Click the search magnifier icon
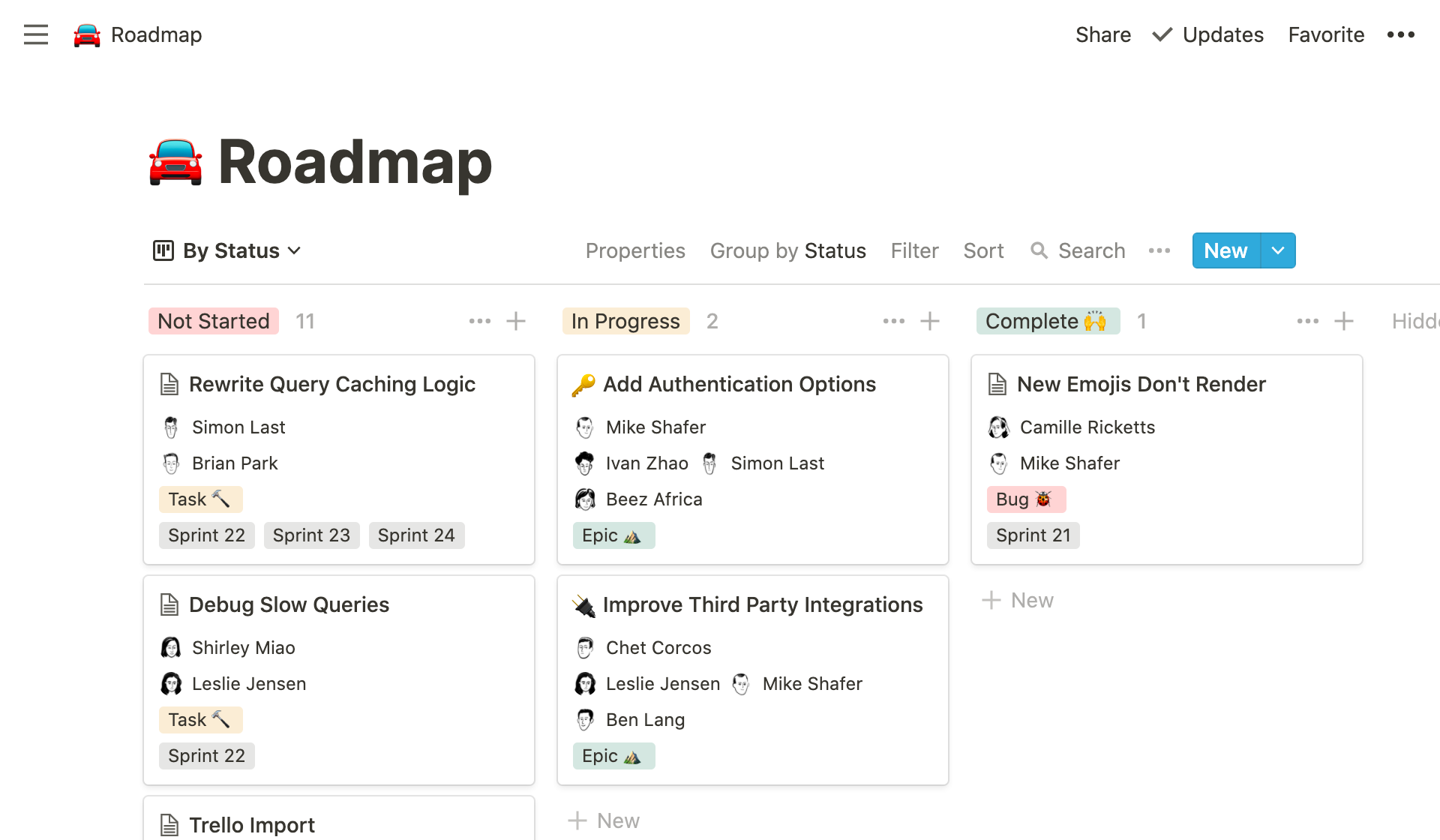The width and height of the screenshot is (1440, 840). [x=1039, y=250]
